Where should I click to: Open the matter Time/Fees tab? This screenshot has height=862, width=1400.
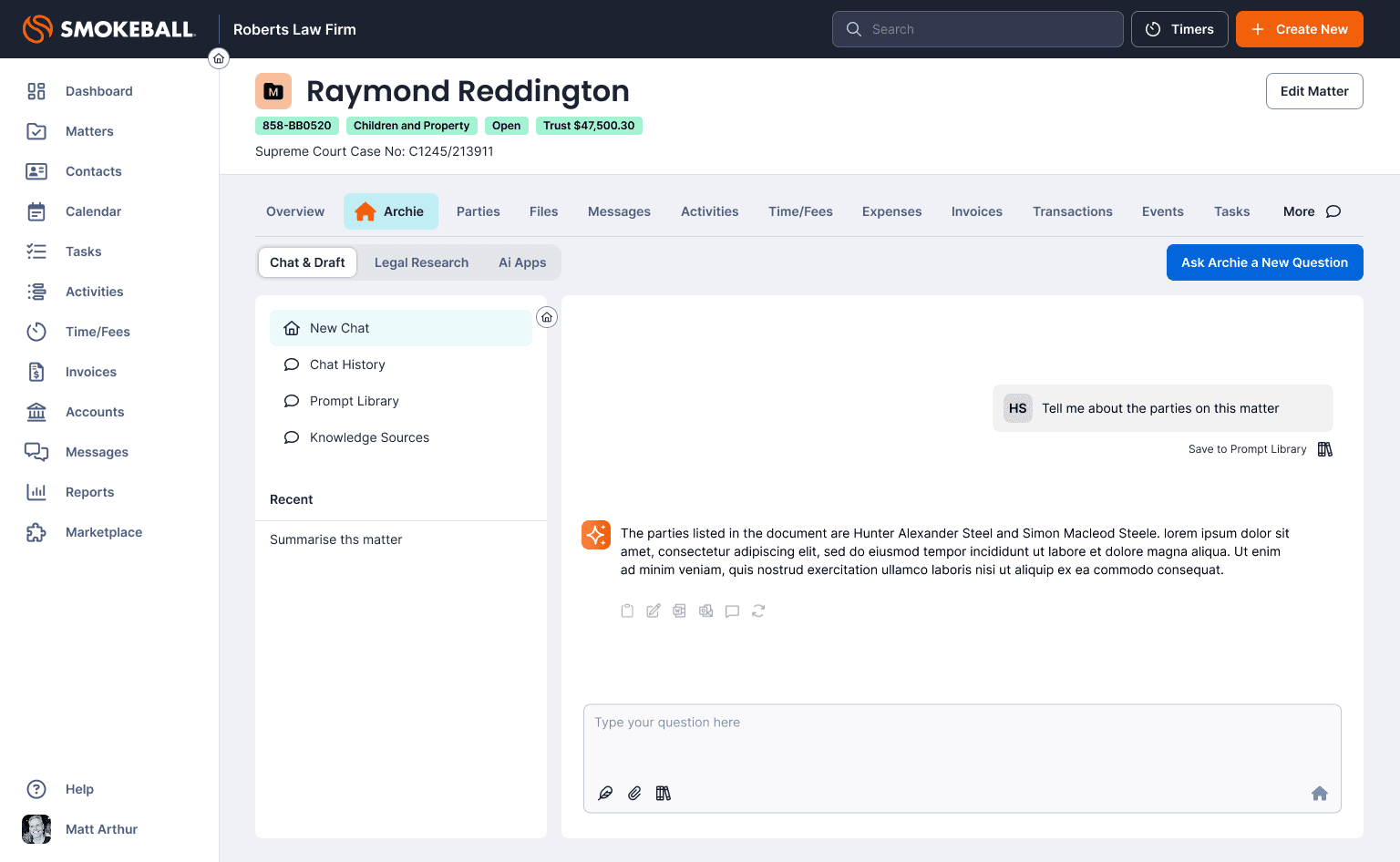[800, 211]
